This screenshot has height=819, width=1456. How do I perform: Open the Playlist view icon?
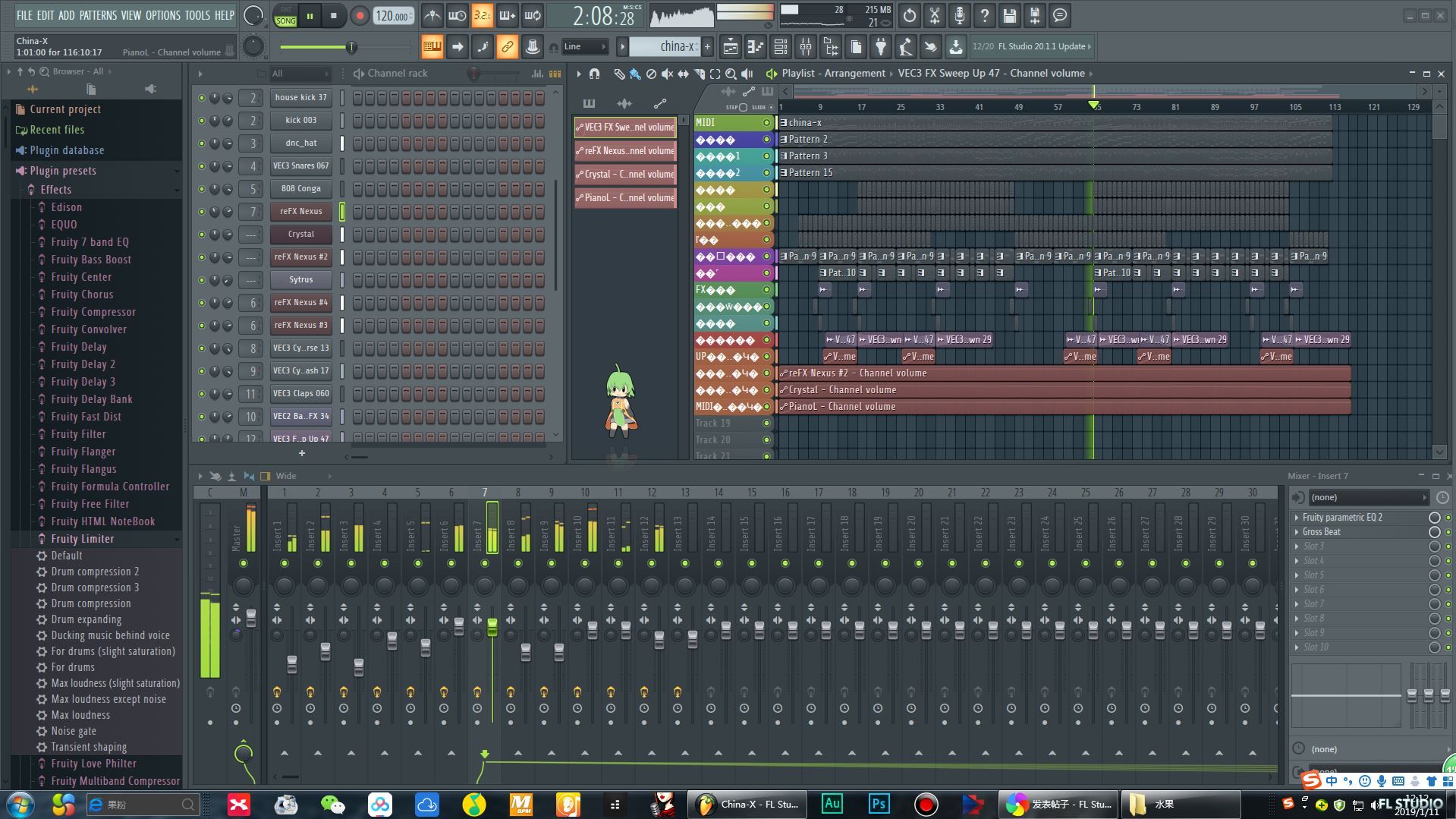tap(730, 47)
